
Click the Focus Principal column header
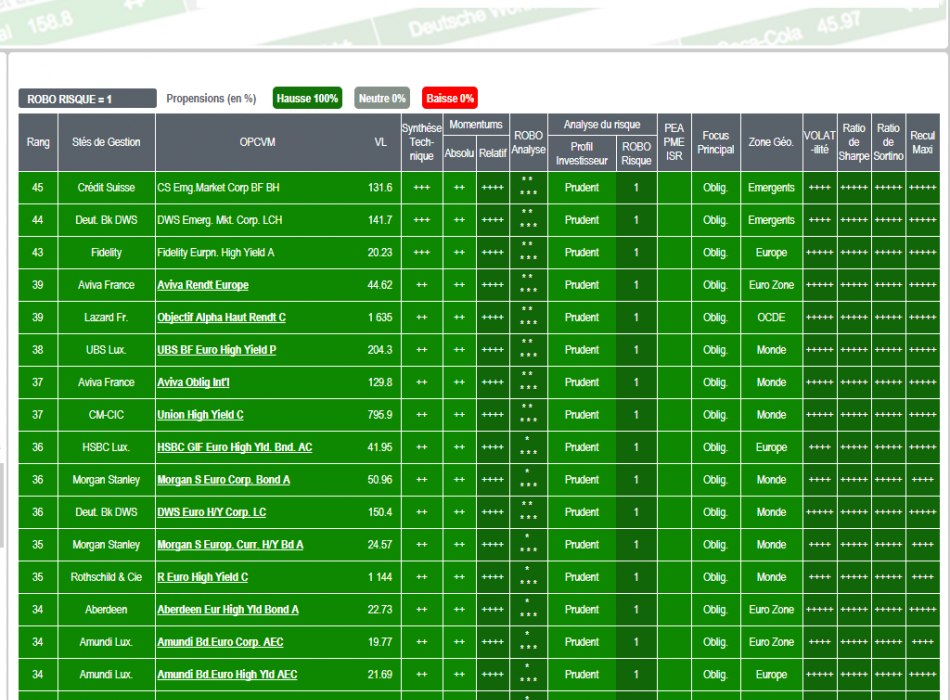pyautogui.click(x=716, y=142)
